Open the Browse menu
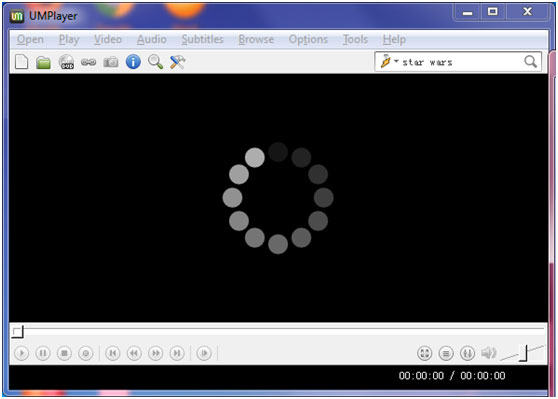Viewport: 558px width, 399px height. click(x=256, y=40)
